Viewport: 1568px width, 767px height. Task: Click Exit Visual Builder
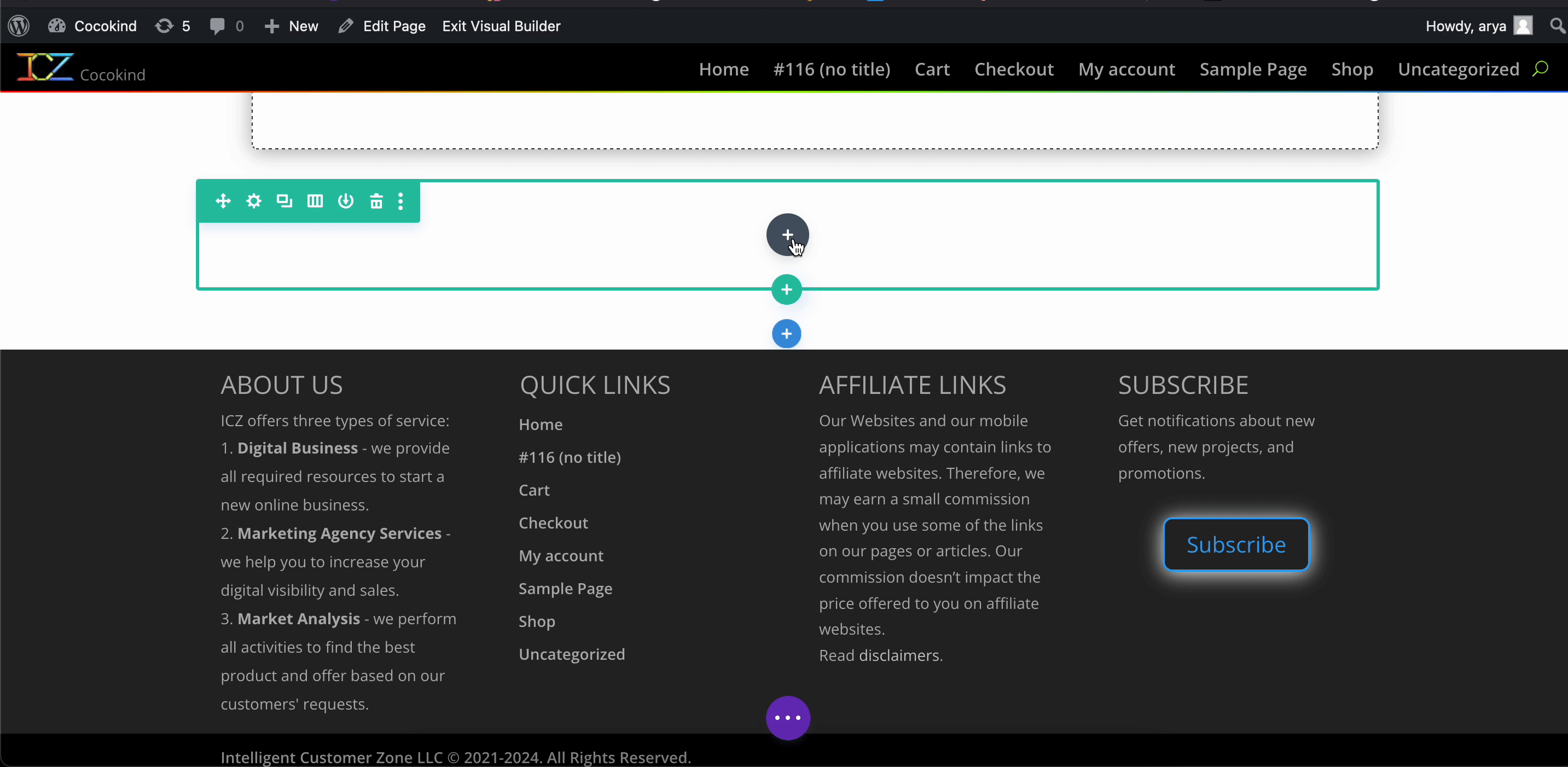(501, 26)
